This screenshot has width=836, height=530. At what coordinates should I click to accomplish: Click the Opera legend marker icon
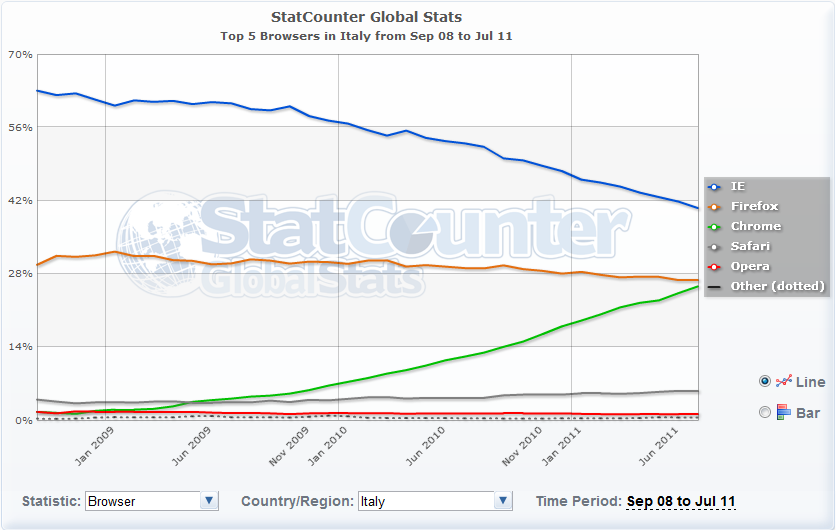pyautogui.click(x=714, y=267)
